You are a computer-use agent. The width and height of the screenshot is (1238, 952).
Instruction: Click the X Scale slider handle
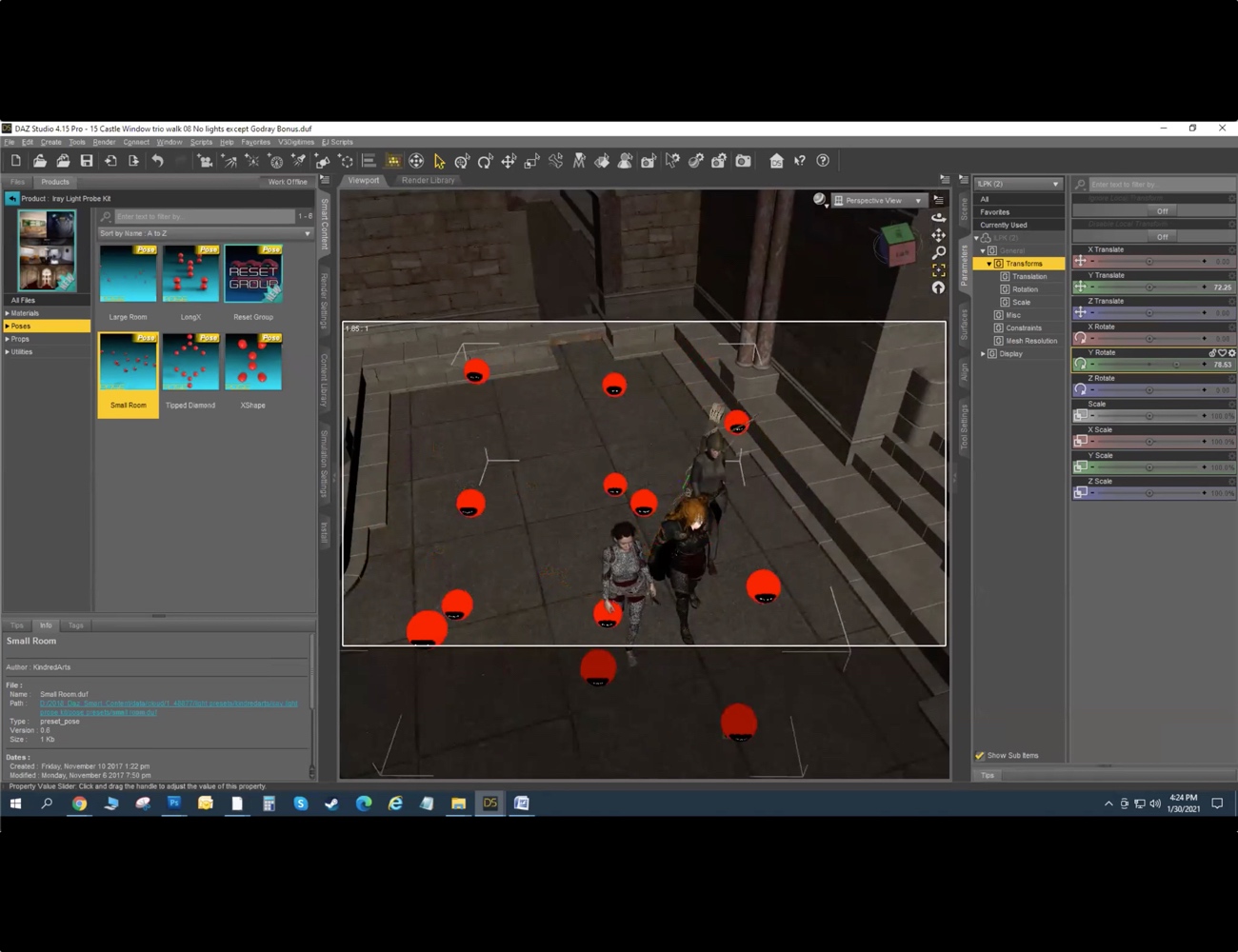pos(1148,441)
